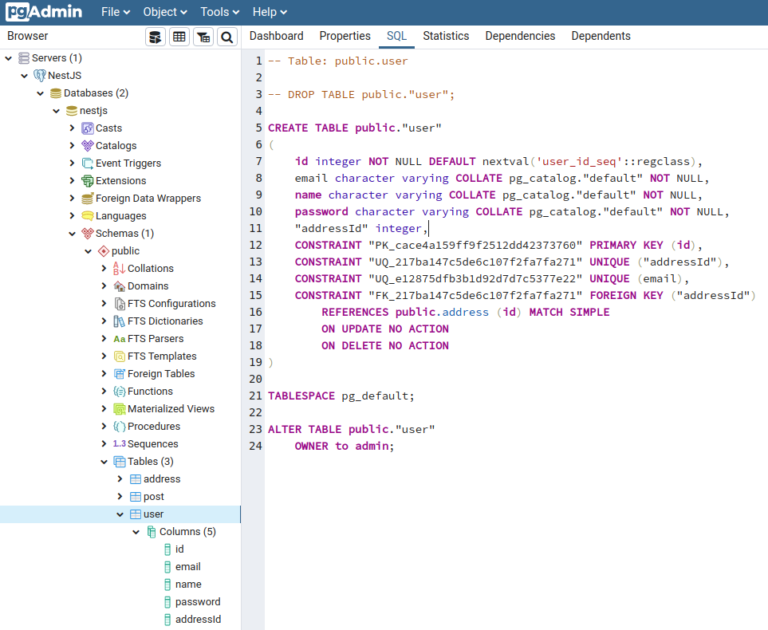Screen dimensions: 768x630
Task: Select the email column in tree
Action: tap(188, 567)
